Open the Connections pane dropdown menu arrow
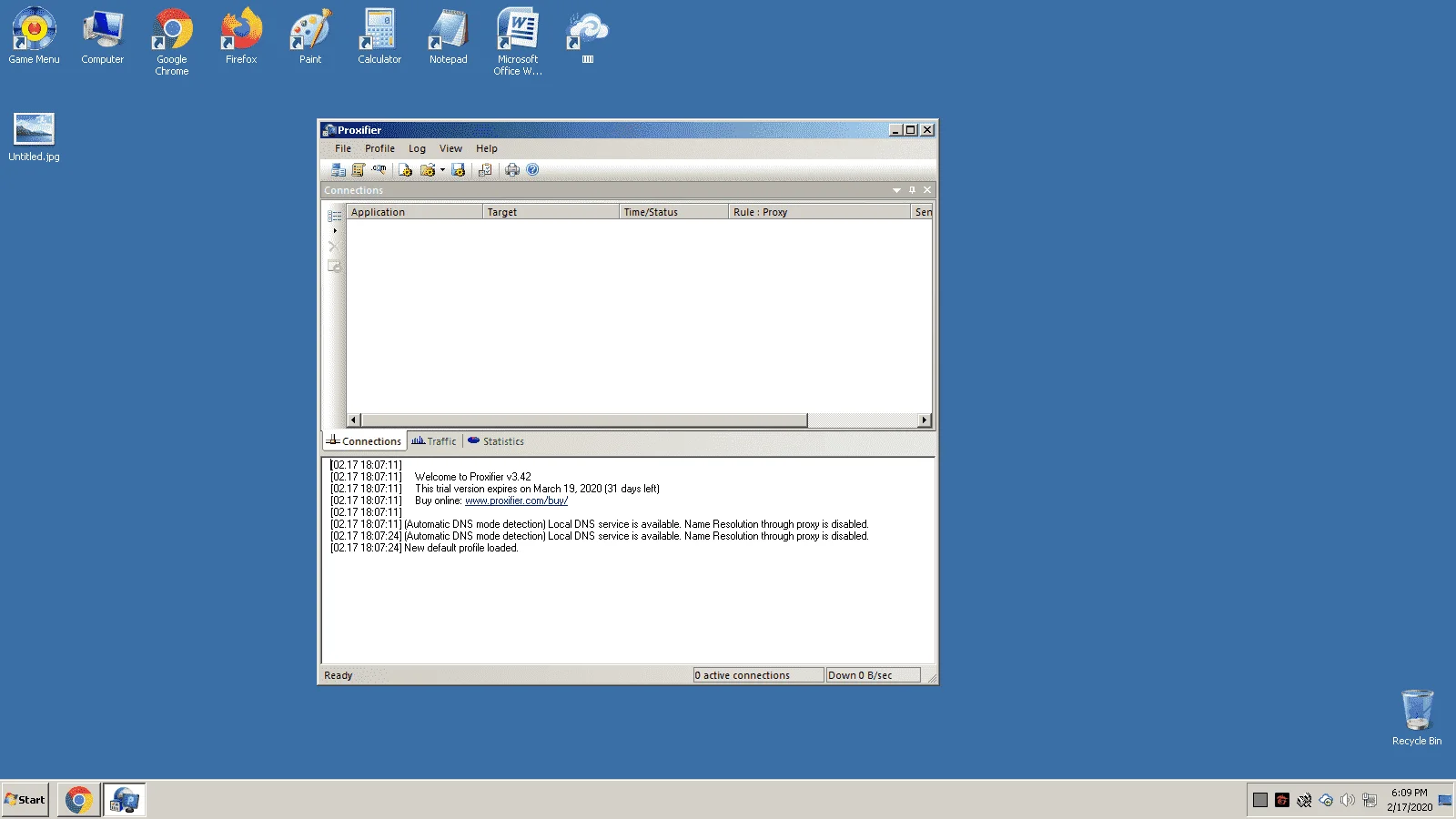This screenshot has height=819, width=1456. coord(896,190)
